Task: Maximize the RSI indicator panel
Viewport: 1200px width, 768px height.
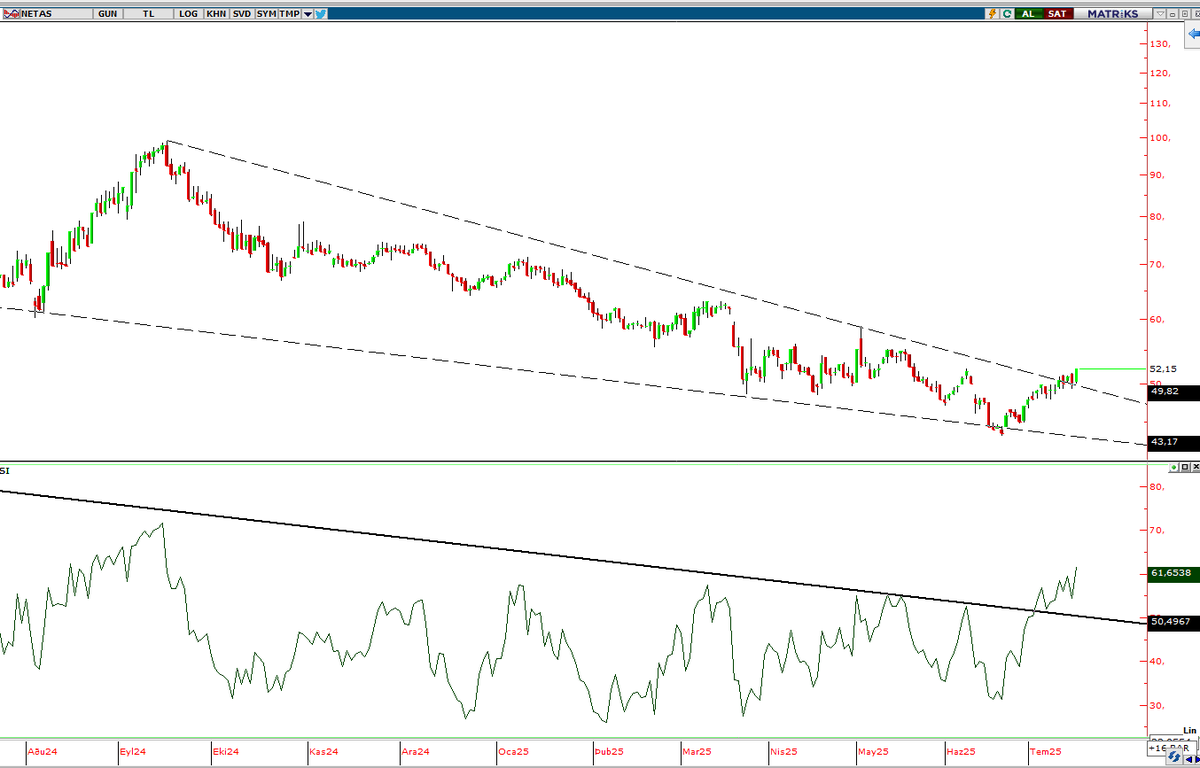Action: tap(1185, 467)
